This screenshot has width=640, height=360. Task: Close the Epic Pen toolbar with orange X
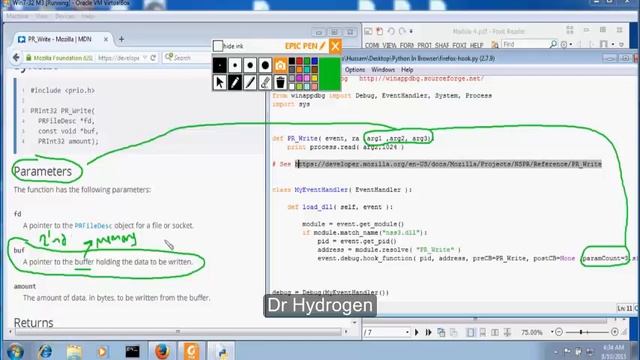point(335,46)
